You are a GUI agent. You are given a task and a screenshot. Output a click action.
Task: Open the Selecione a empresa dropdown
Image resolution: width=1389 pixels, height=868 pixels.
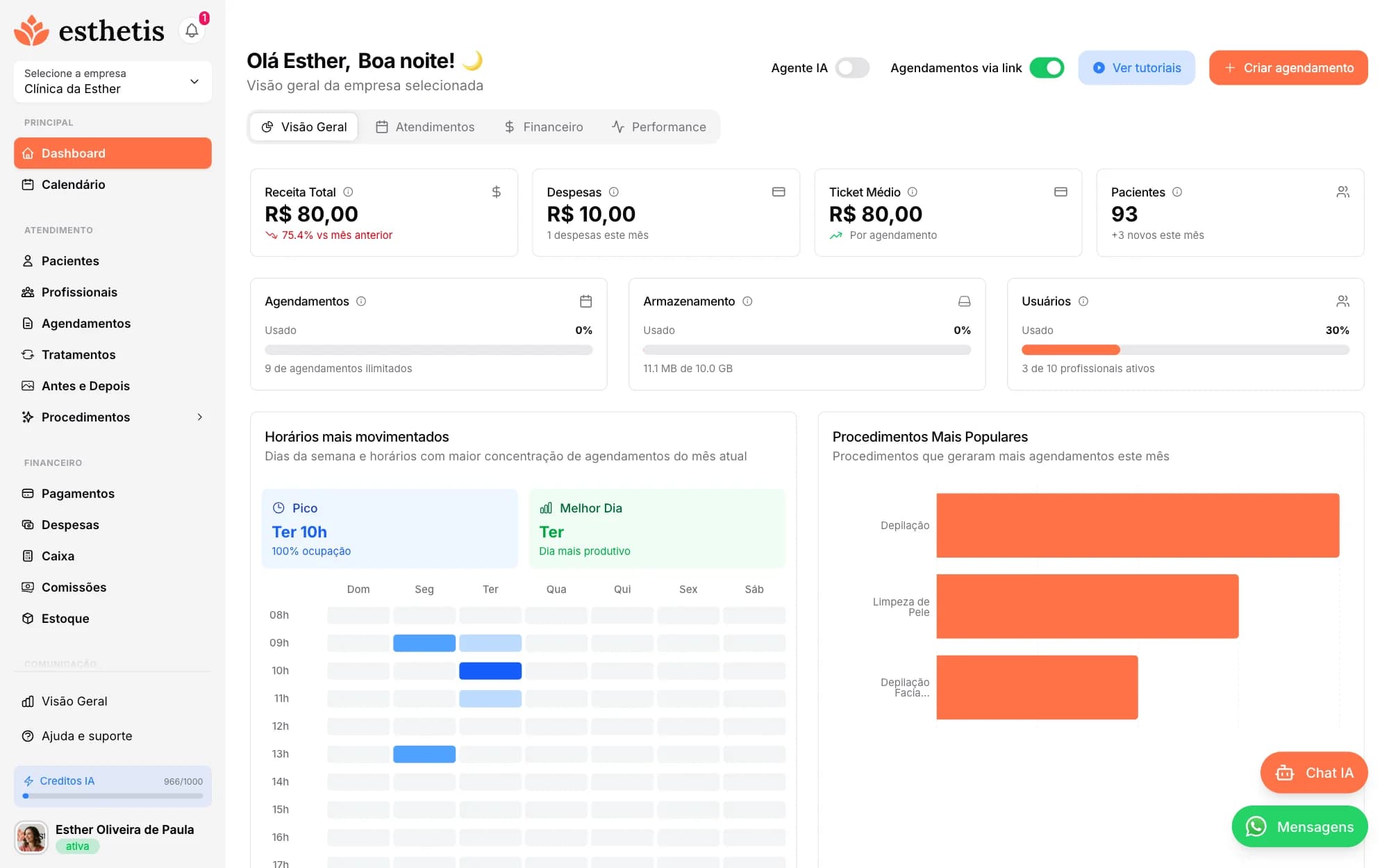113,81
